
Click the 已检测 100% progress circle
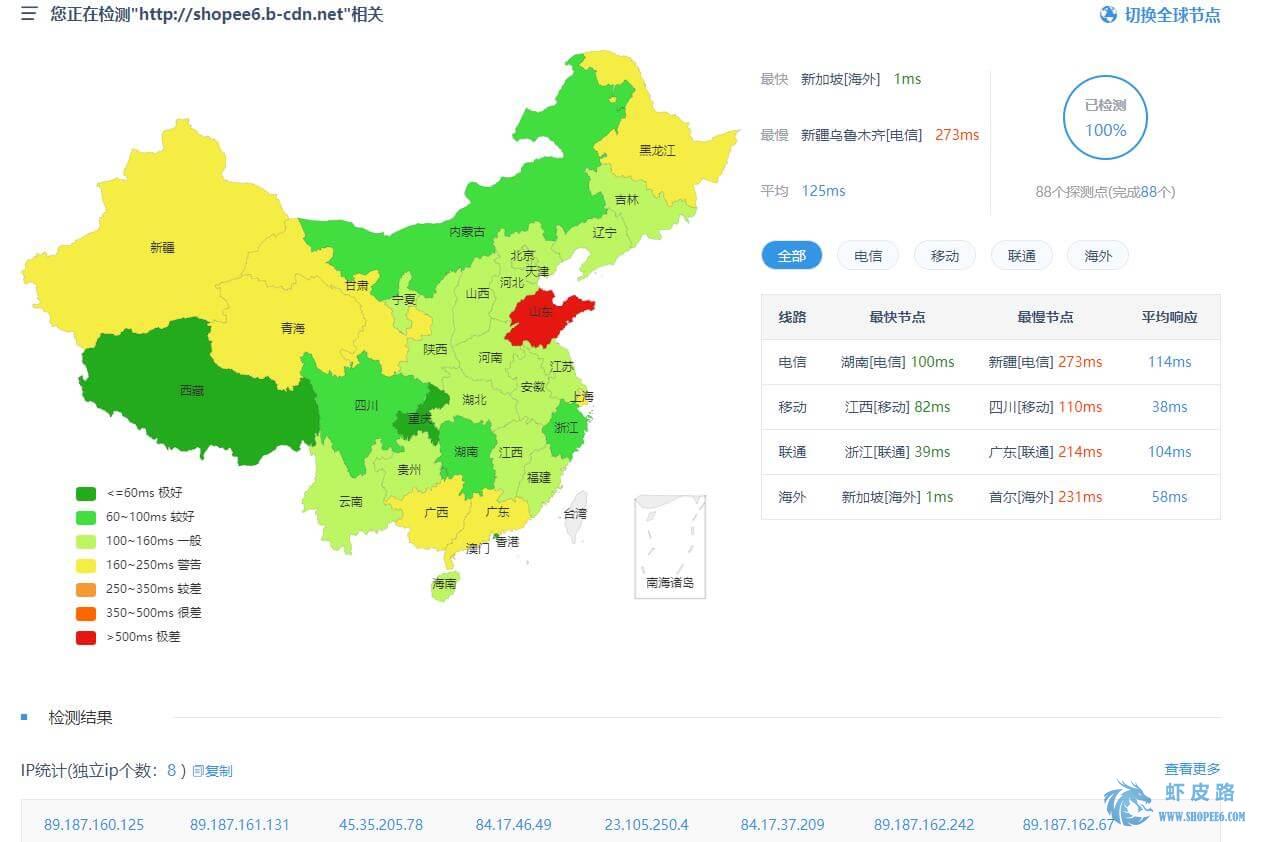coord(1105,119)
